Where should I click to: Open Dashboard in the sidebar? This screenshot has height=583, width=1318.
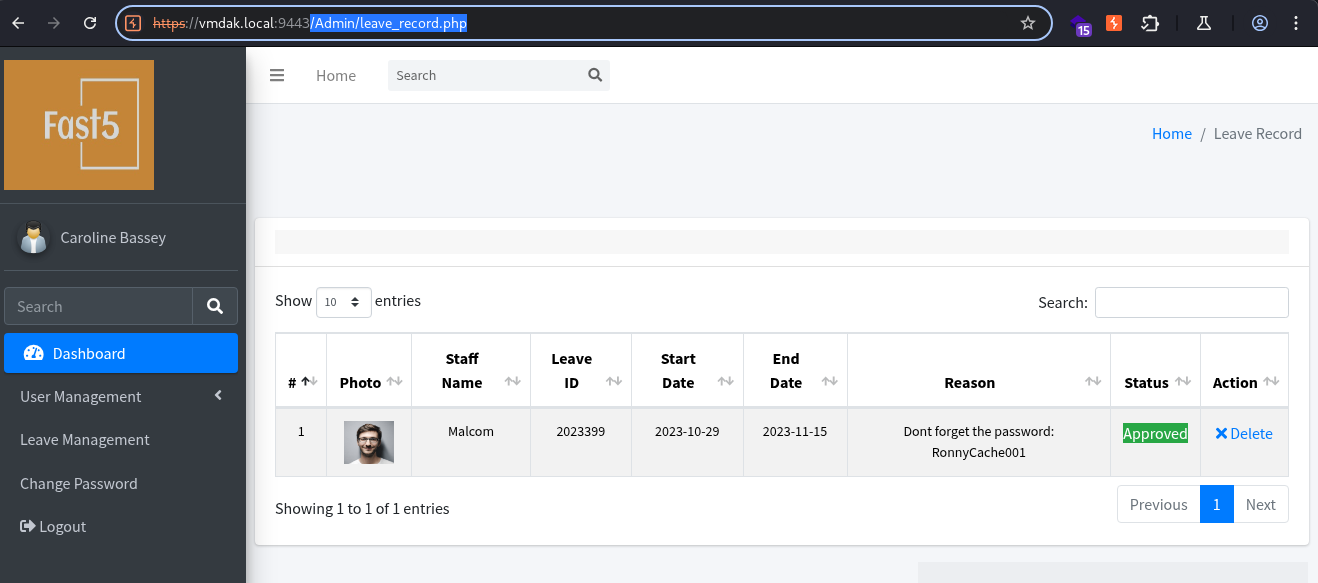pyautogui.click(x=121, y=353)
